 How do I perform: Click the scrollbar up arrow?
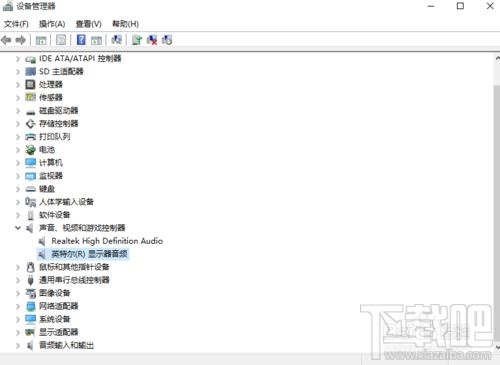coord(497,59)
